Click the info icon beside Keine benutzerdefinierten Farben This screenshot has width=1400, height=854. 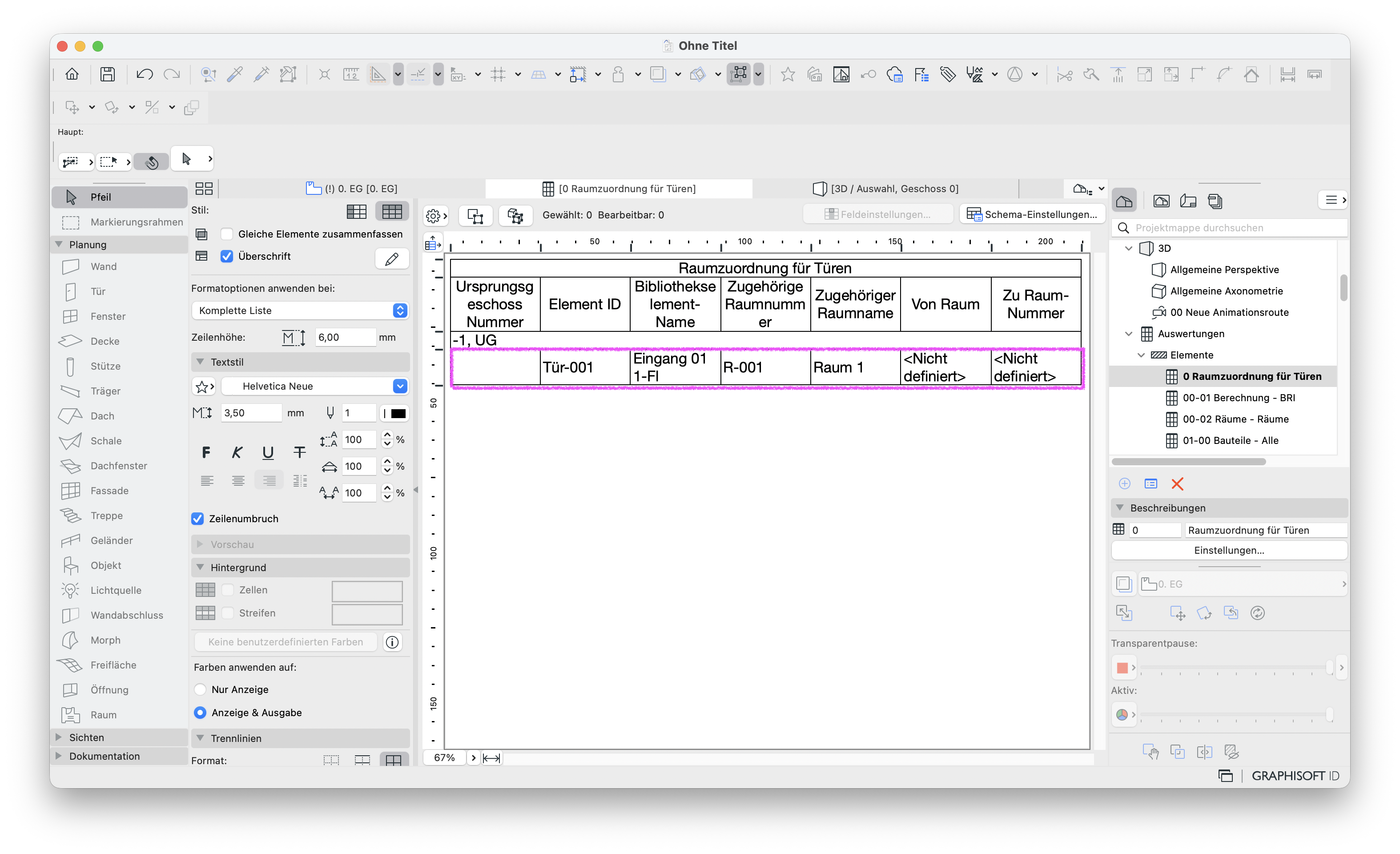(x=393, y=642)
